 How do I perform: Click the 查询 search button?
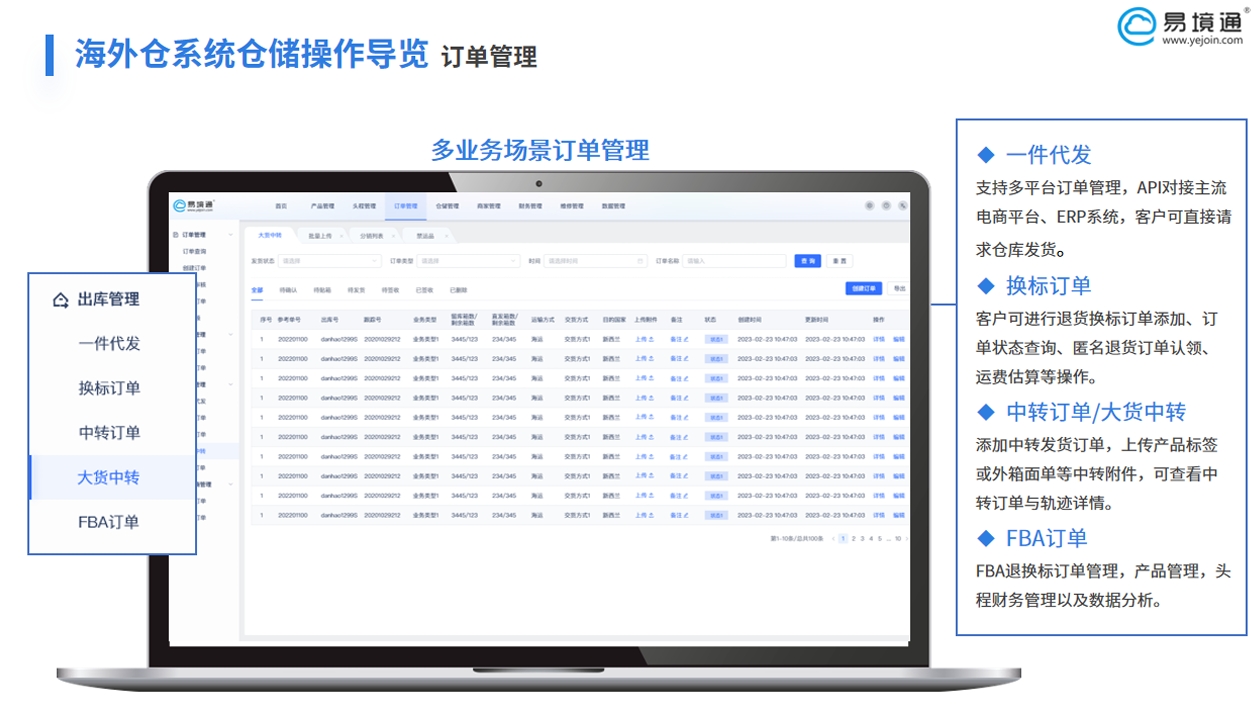pos(808,259)
